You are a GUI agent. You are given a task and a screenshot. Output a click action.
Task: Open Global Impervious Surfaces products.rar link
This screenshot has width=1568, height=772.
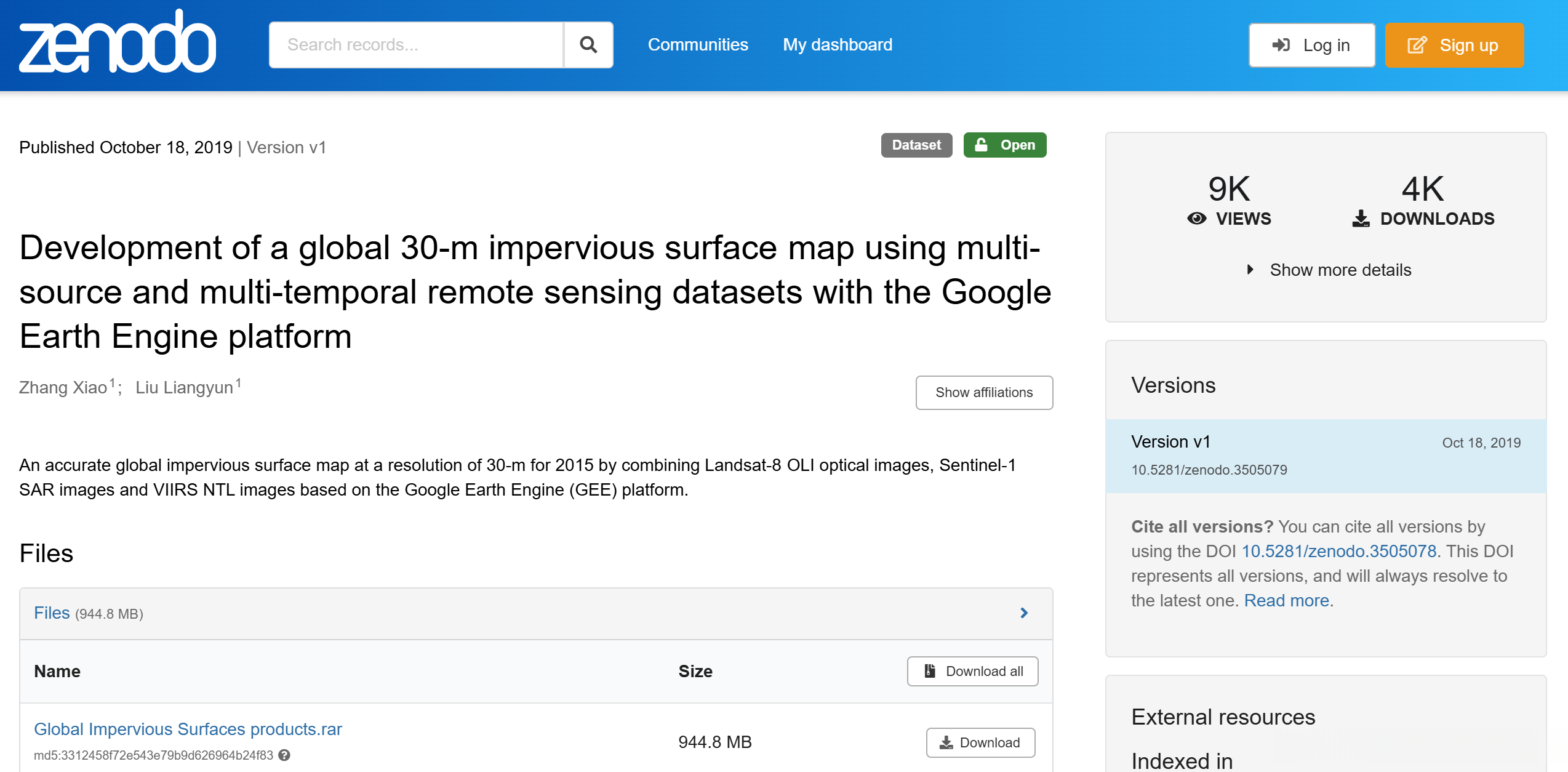188,729
